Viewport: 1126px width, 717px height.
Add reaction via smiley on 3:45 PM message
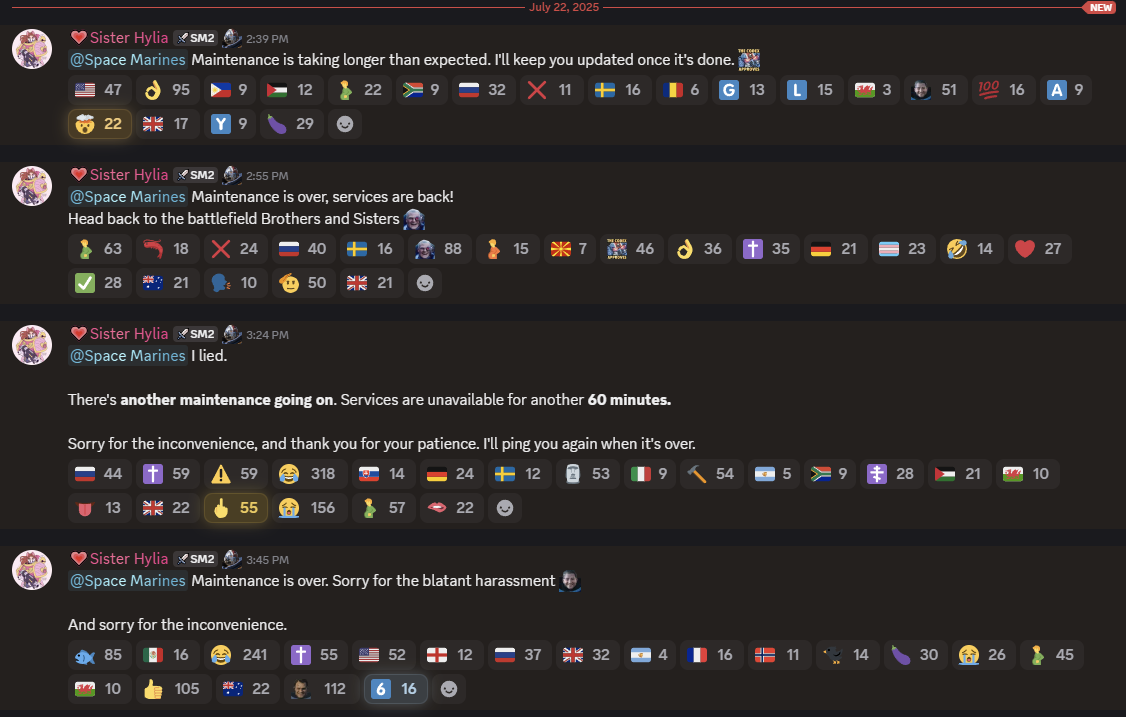pyautogui.click(x=449, y=689)
